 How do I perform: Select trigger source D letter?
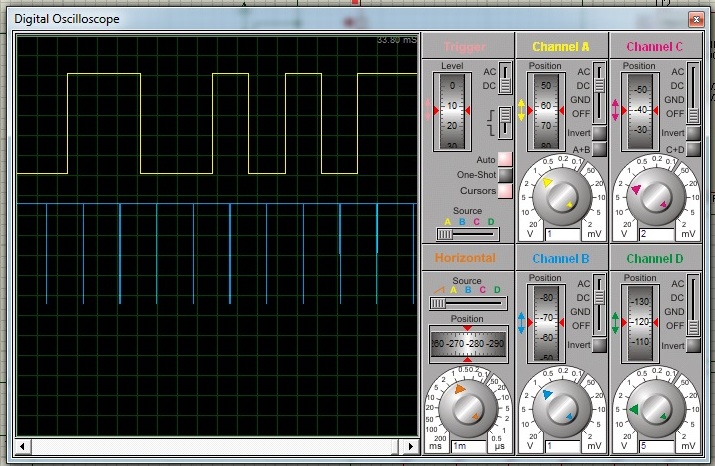[491, 222]
